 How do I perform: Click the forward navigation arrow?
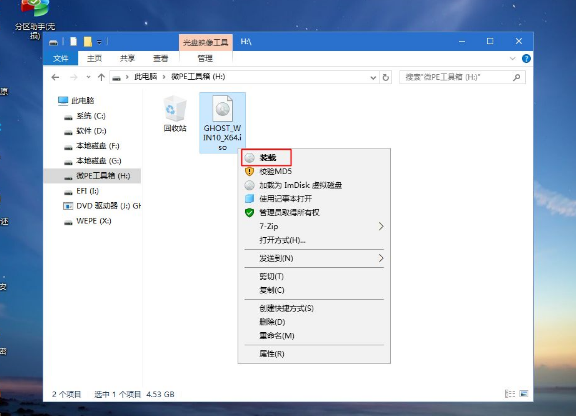coord(74,77)
